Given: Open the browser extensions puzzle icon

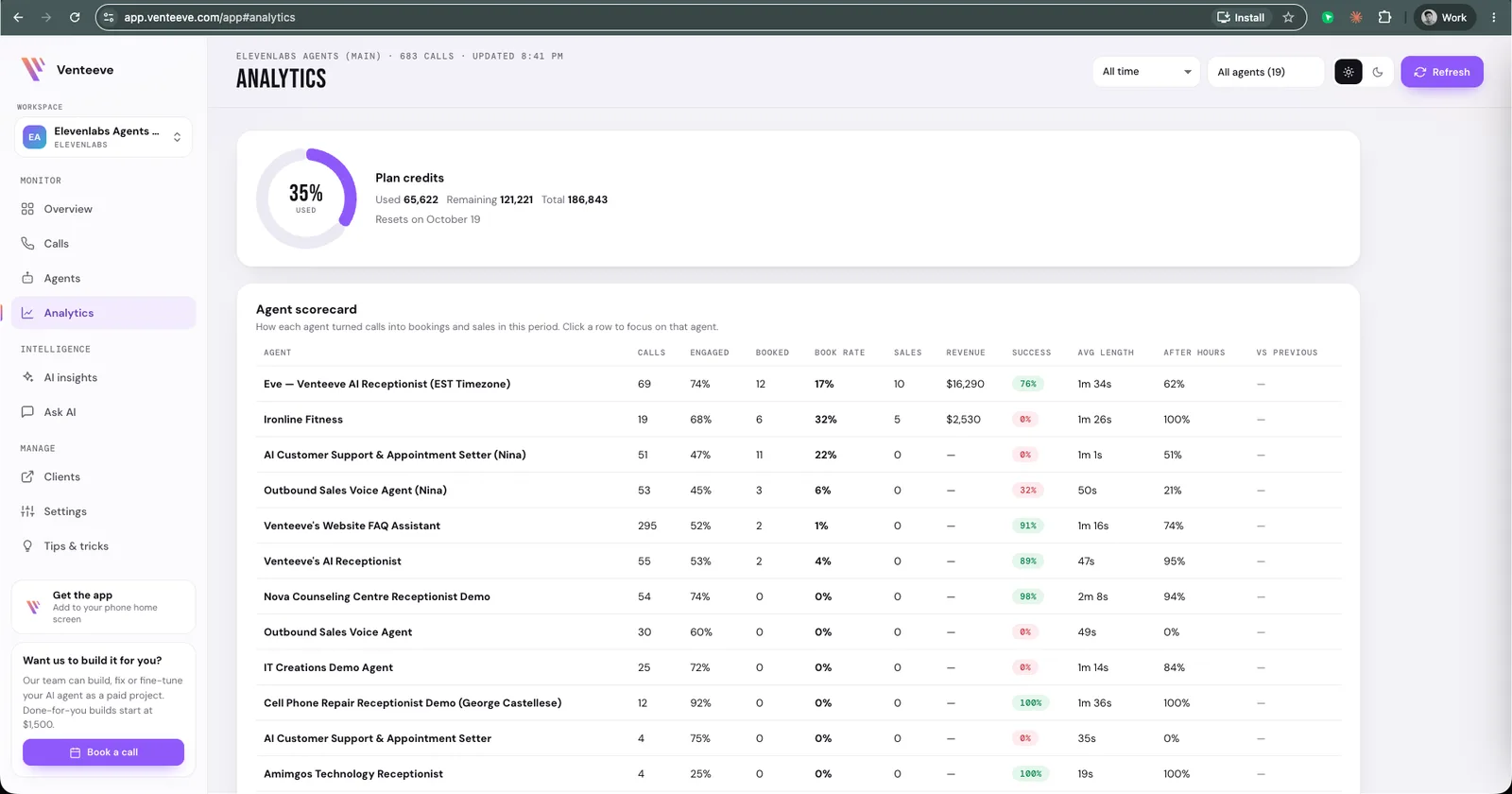Looking at the screenshot, I should (1384, 17).
